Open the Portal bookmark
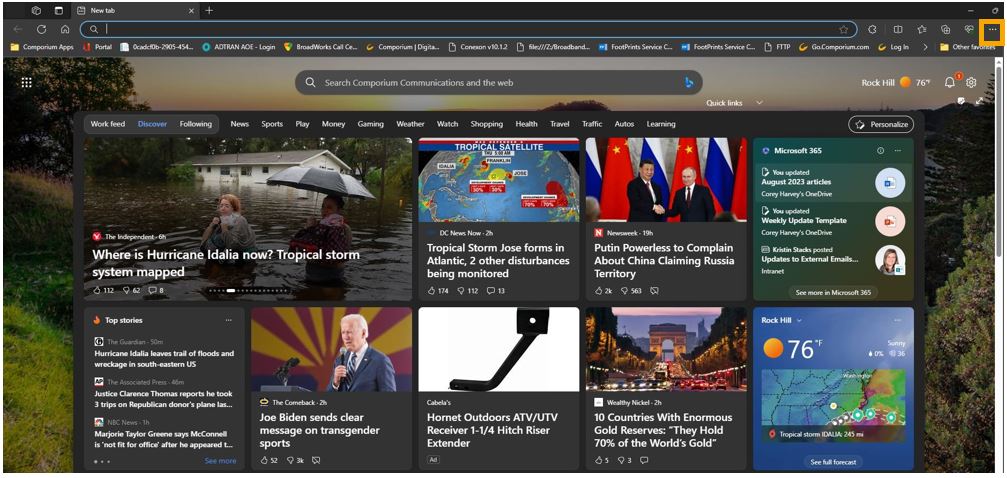This screenshot has width=1007, height=478. (97, 47)
